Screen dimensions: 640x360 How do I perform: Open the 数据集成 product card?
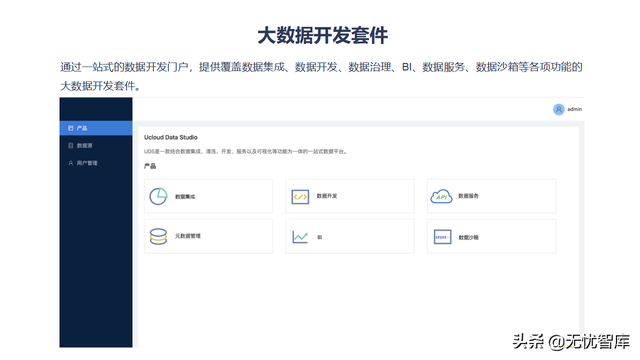(x=209, y=196)
